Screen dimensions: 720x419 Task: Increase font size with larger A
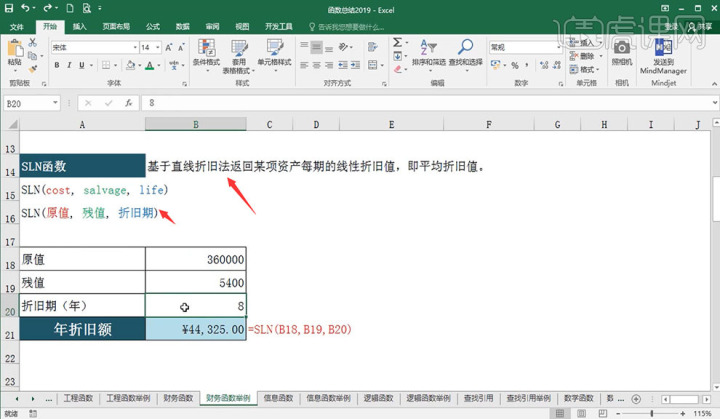coord(169,47)
